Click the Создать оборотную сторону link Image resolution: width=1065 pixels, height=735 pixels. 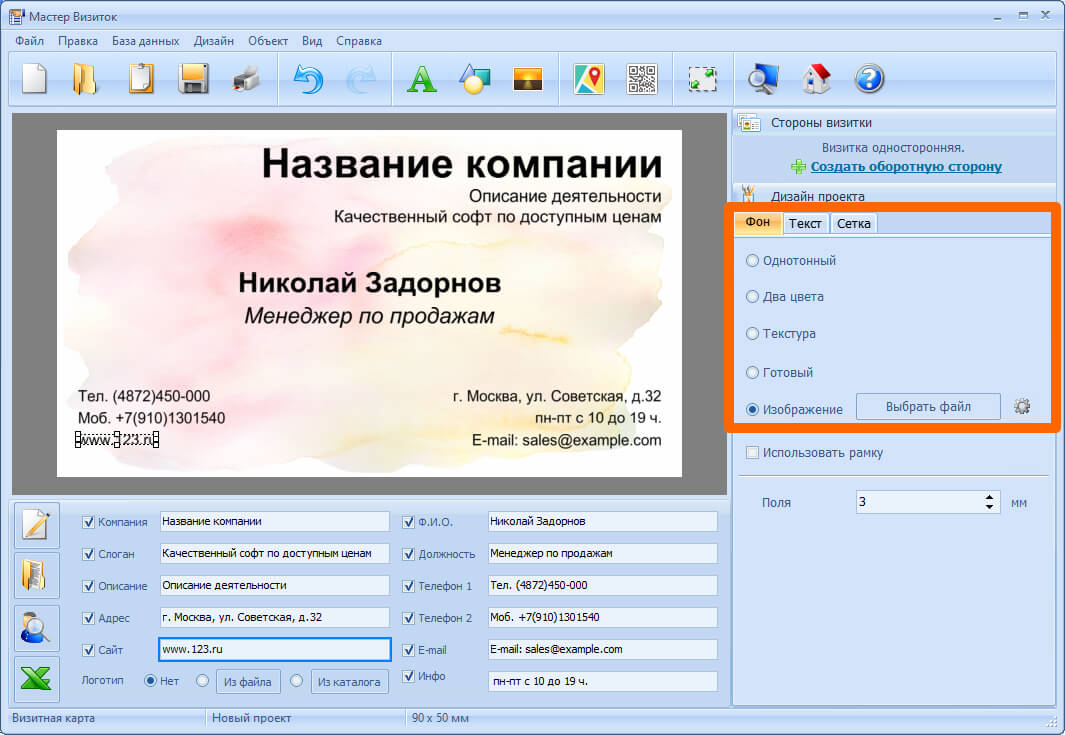click(906, 167)
